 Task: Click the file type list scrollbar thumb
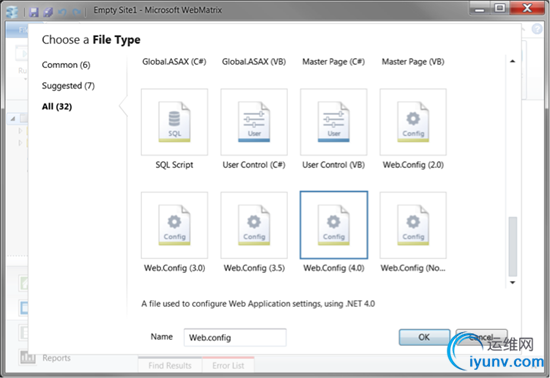(x=512, y=247)
